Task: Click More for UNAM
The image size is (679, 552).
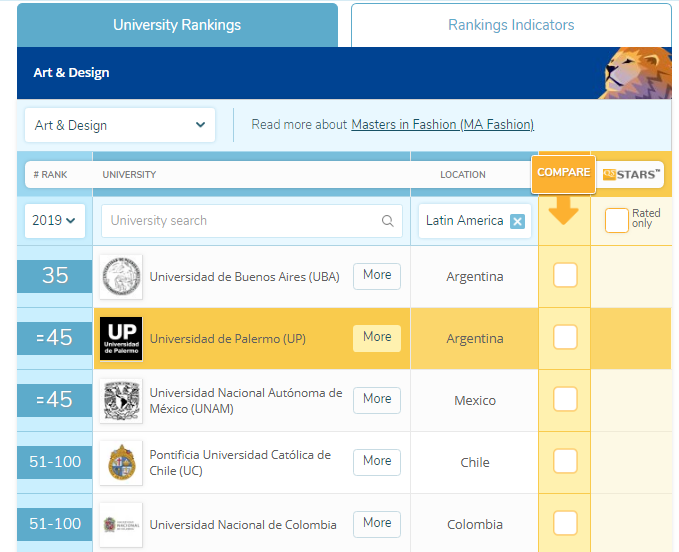Action: coord(377,400)
